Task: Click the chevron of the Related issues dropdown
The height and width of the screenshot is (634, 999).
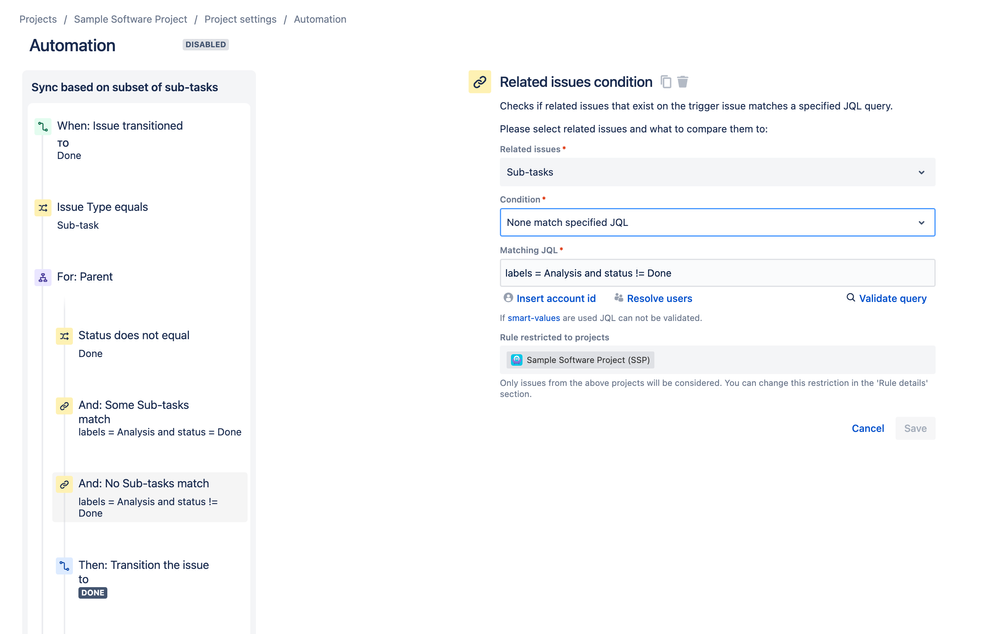Action: coord(921,173)
